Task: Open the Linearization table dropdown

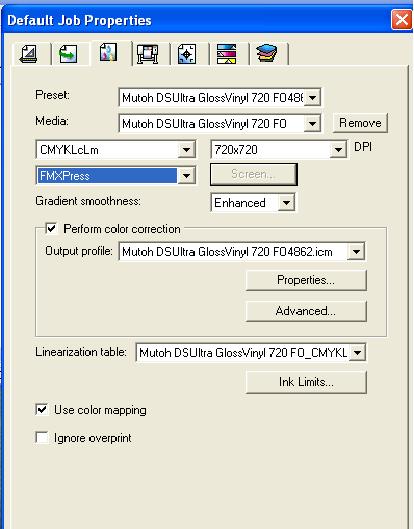Action: coord(357,353)
